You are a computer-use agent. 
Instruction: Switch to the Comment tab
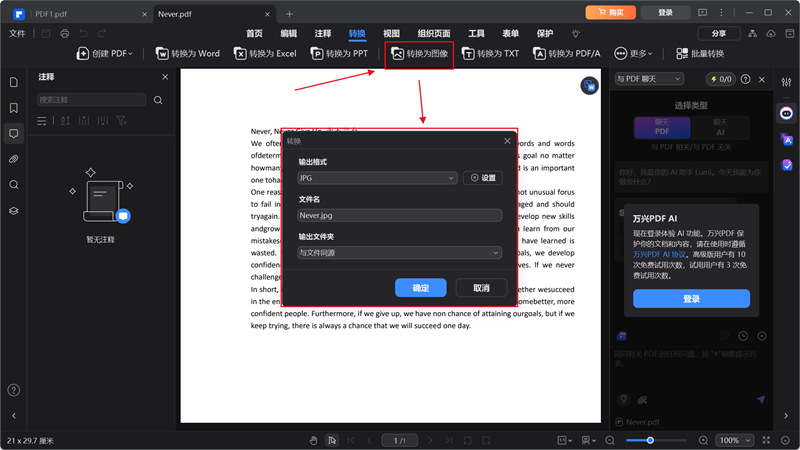[322, 34]
